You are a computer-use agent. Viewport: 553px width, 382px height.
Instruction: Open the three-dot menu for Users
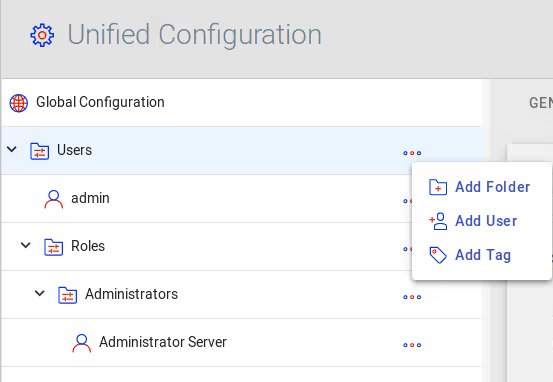click(x=412, y=153)
